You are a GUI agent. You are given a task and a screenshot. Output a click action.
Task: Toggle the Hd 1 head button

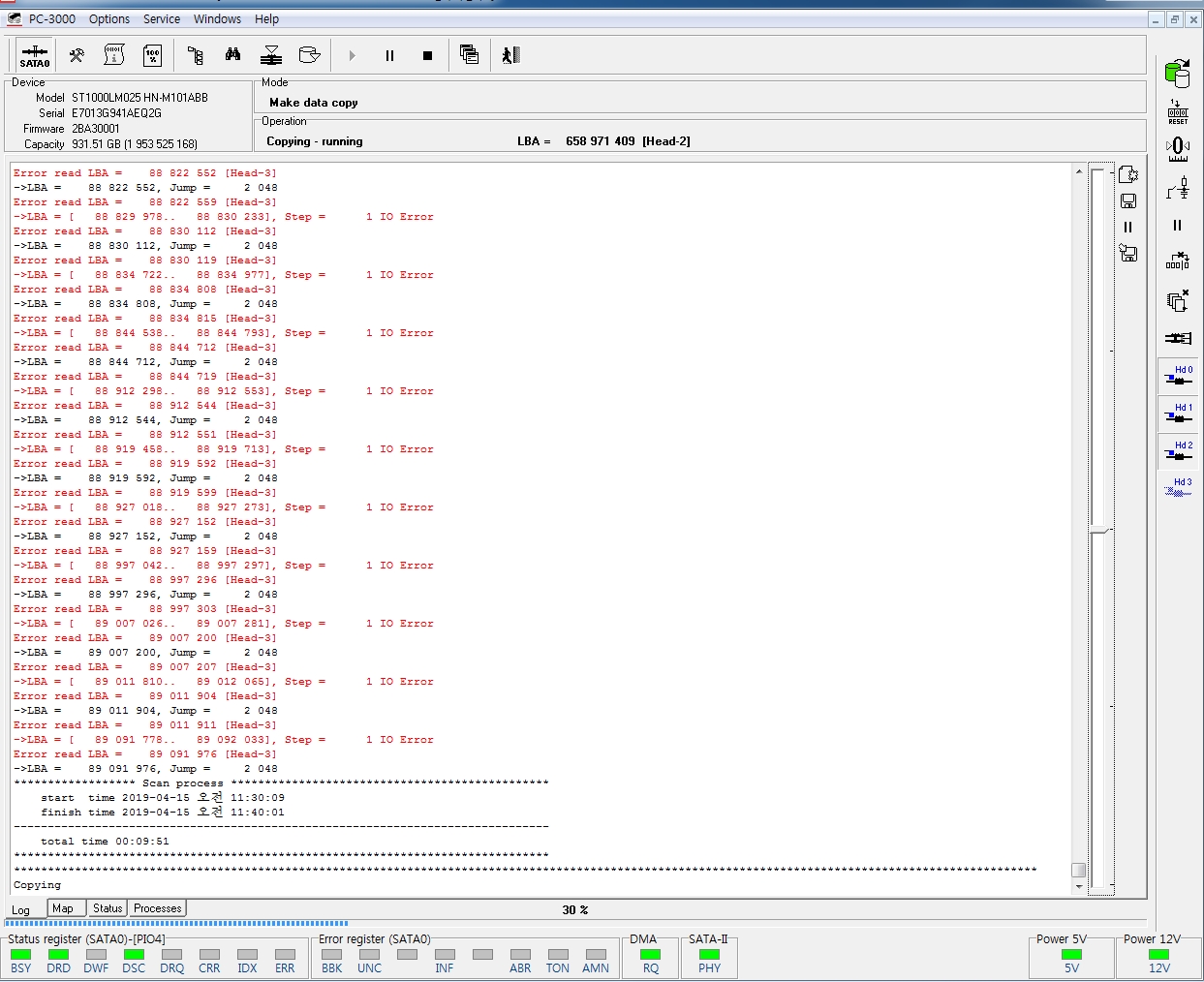pos(1178,414)
